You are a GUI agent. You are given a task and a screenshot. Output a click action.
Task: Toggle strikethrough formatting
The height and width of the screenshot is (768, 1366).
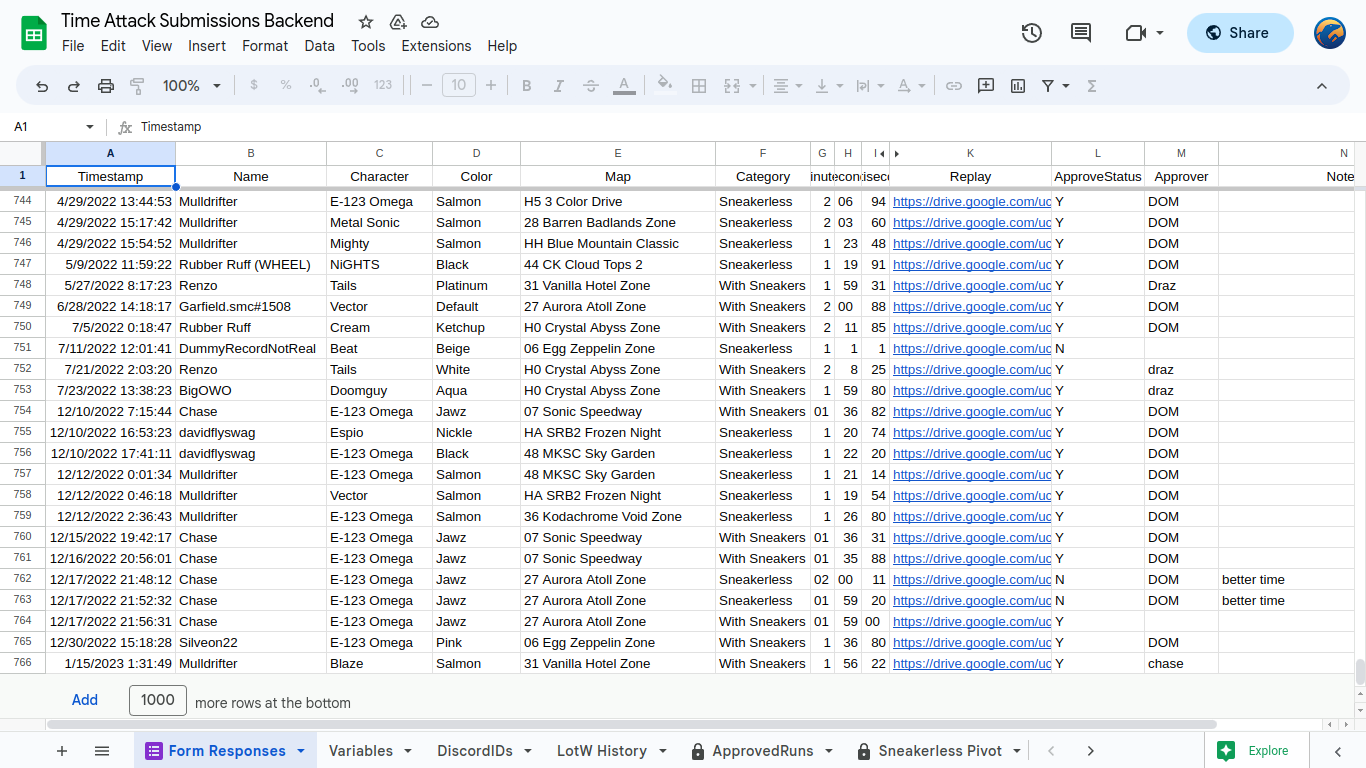pos(591,86)
